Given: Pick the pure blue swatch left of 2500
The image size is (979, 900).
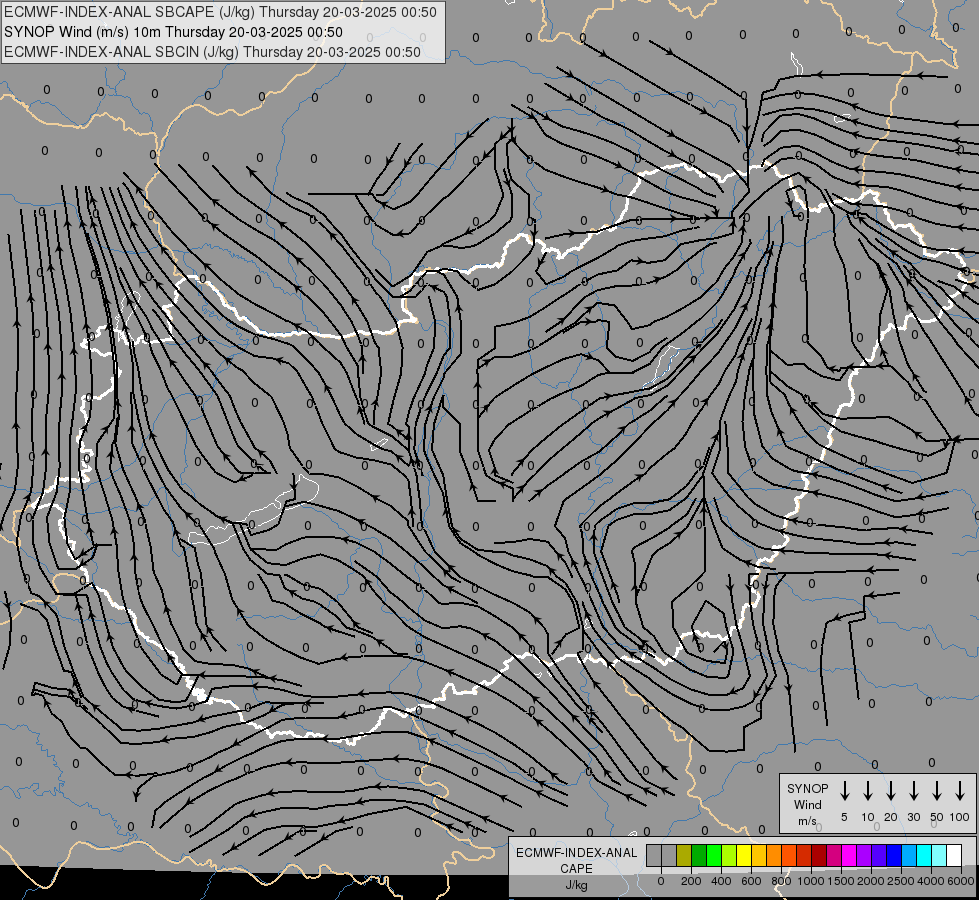Looking at the screenshot, I should (x=893, y=855).
